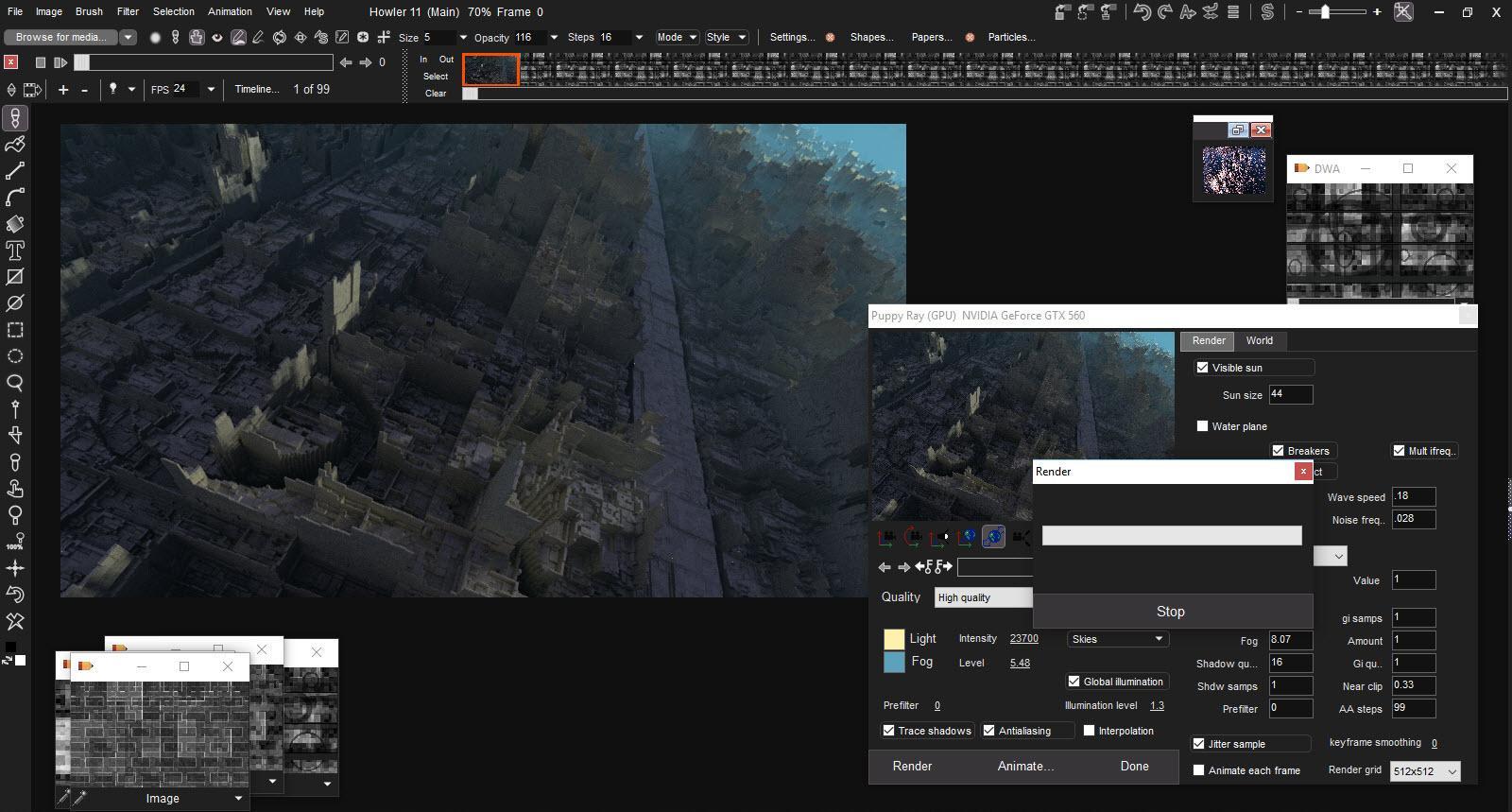Select the Text tool in left toolbar
Image resolution: width=1512 pixels, height=812 pixels.
15,251
